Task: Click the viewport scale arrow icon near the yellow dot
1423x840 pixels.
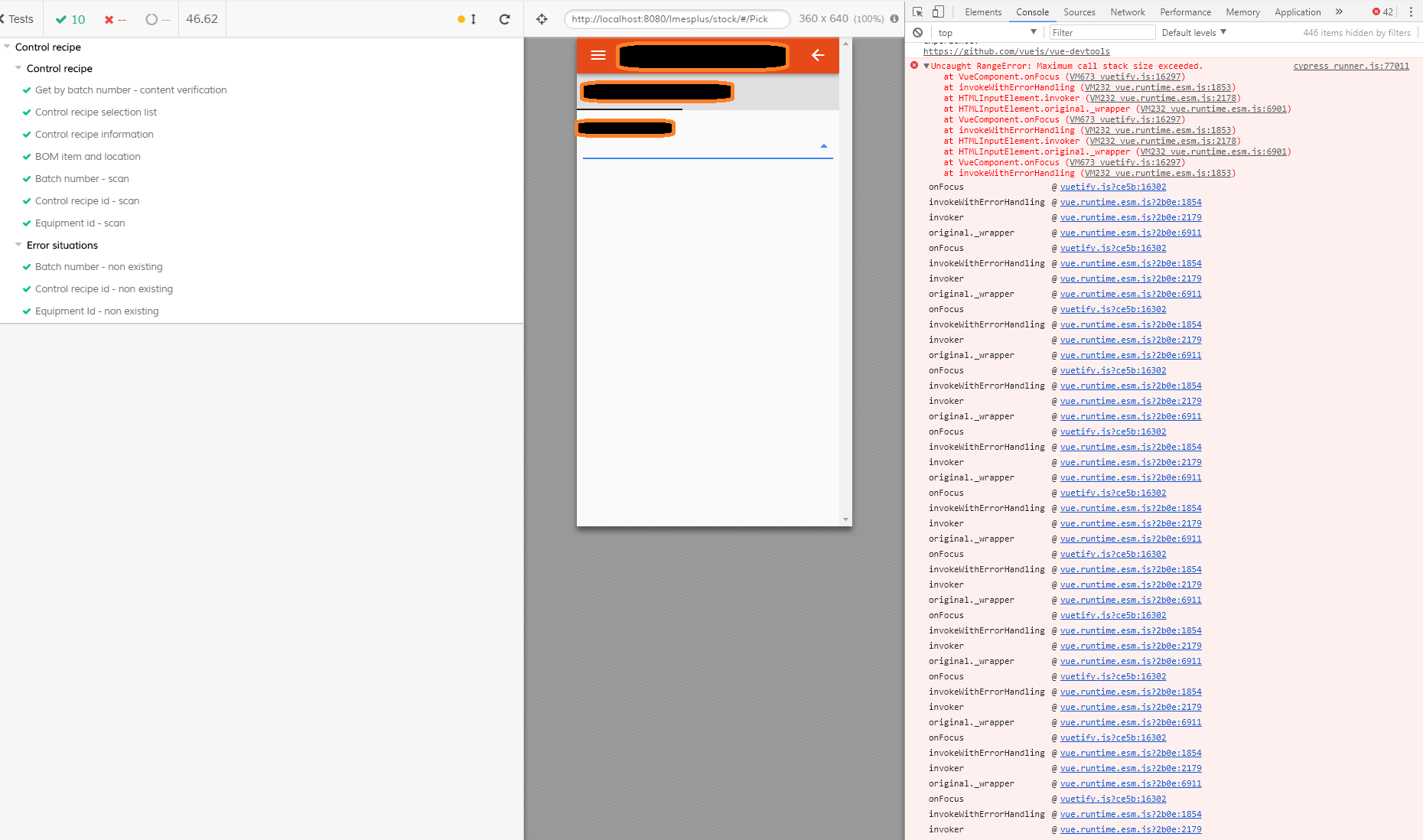Action: [472, 19]
